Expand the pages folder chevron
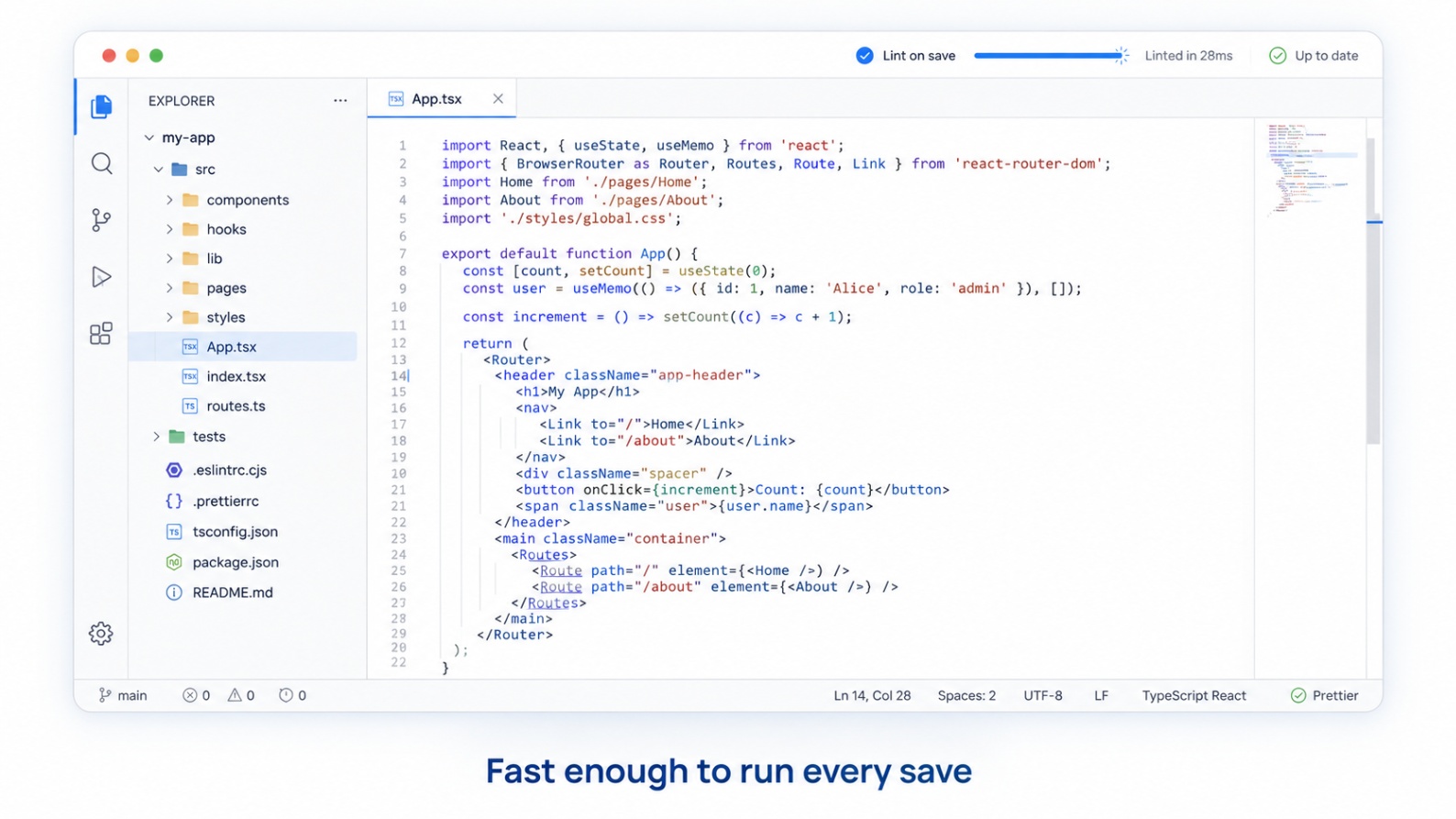Image resolution: width=1456 pixels, height=819 pixels. [x=169, y=288]
